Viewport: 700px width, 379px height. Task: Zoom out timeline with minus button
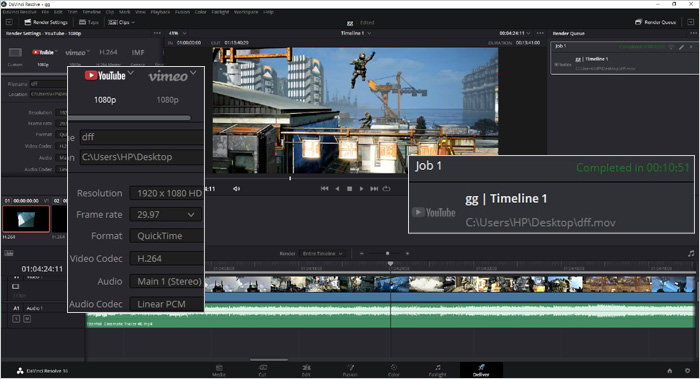click(x=362, y=254)
